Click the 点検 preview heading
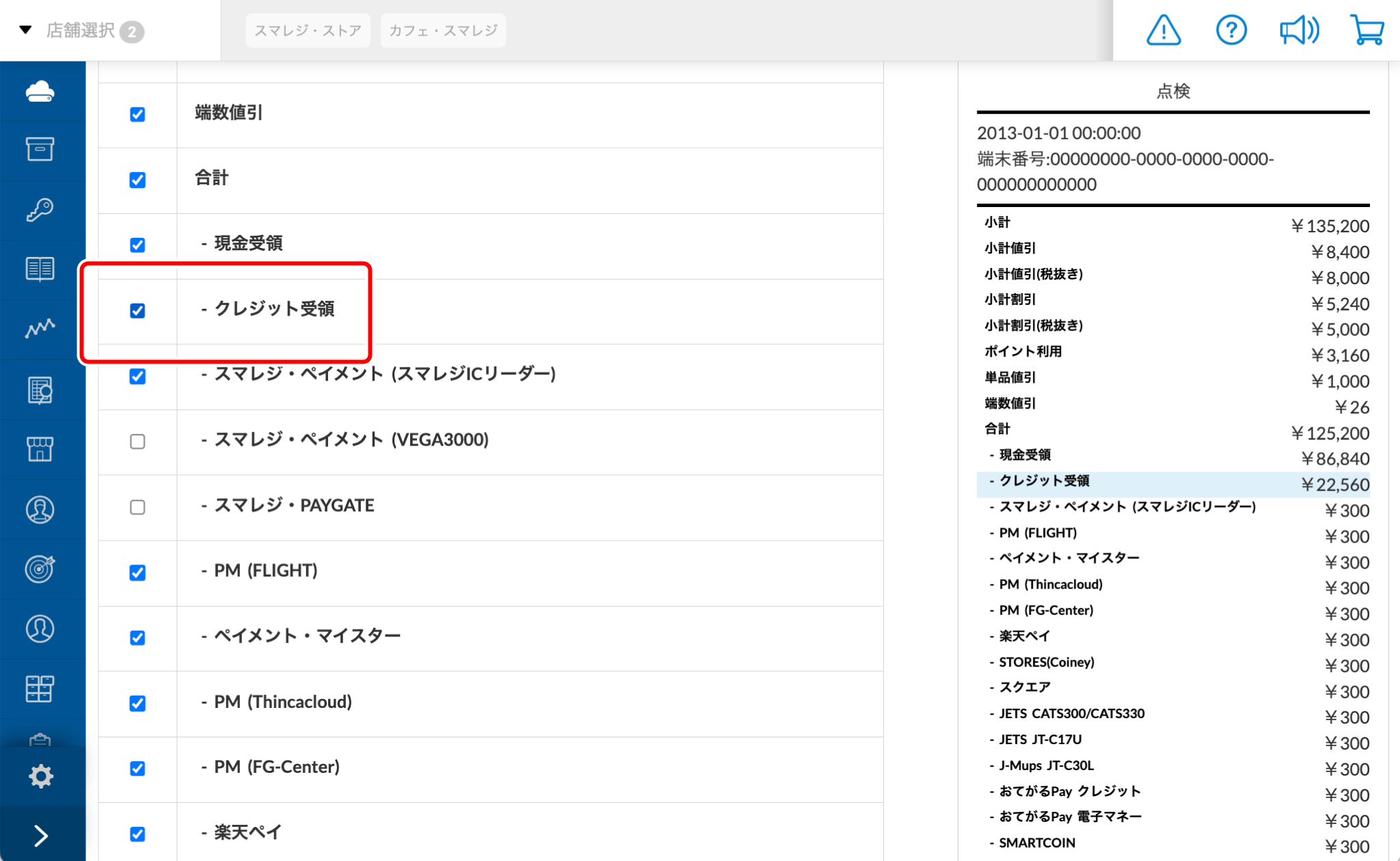 (1173, 91)
